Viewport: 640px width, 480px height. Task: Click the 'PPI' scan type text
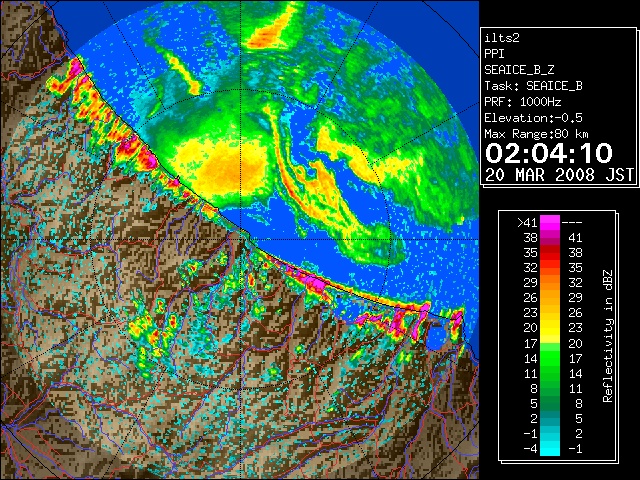click(494, 54)
